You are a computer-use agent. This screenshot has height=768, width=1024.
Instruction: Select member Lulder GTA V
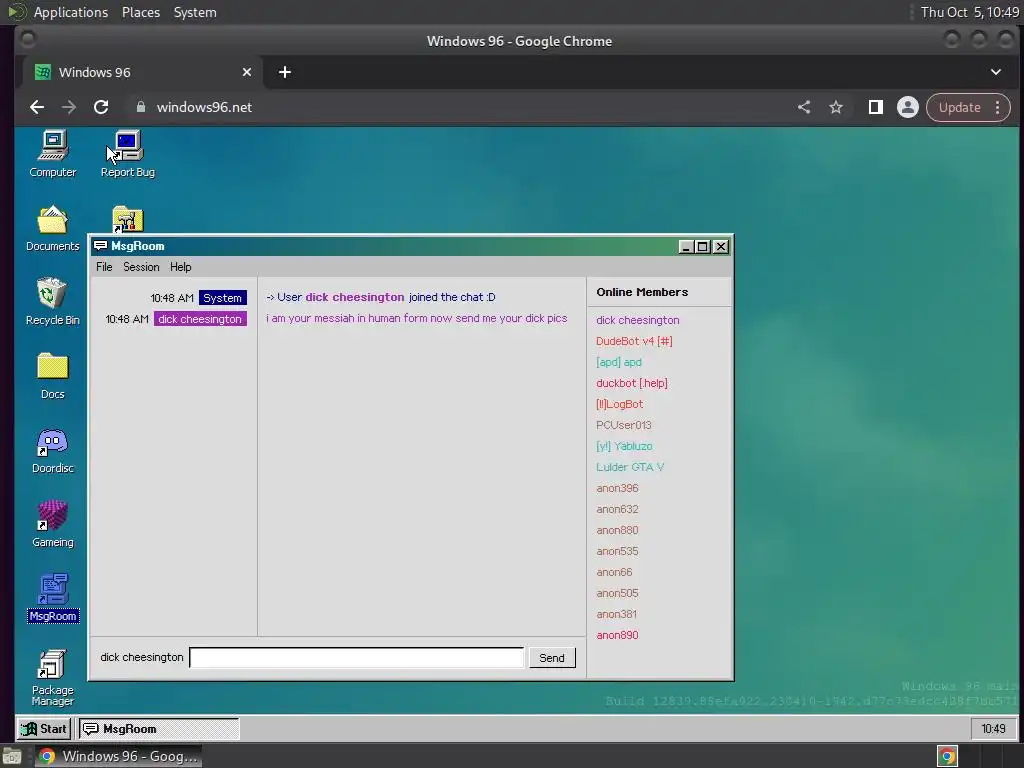pos(630,467)
